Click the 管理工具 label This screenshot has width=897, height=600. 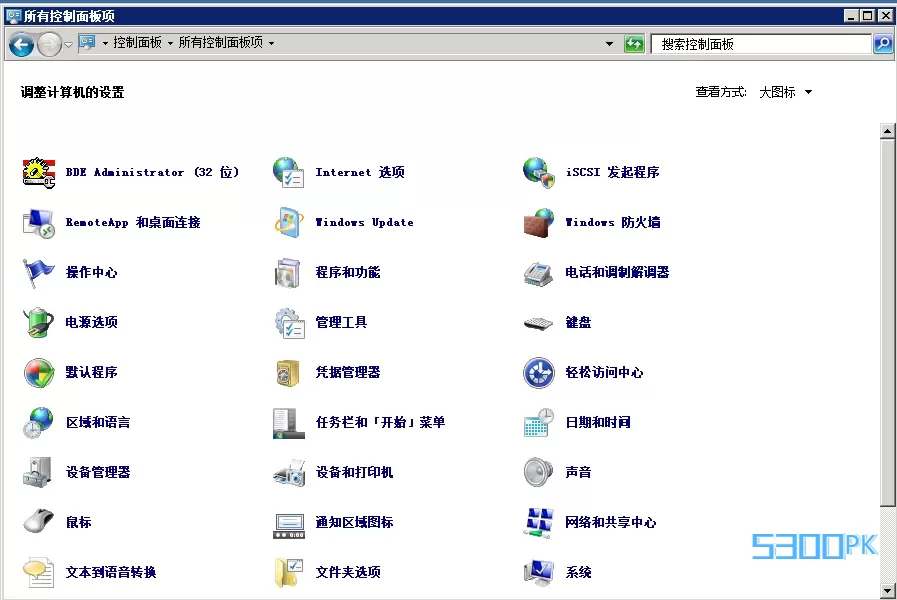341,322
